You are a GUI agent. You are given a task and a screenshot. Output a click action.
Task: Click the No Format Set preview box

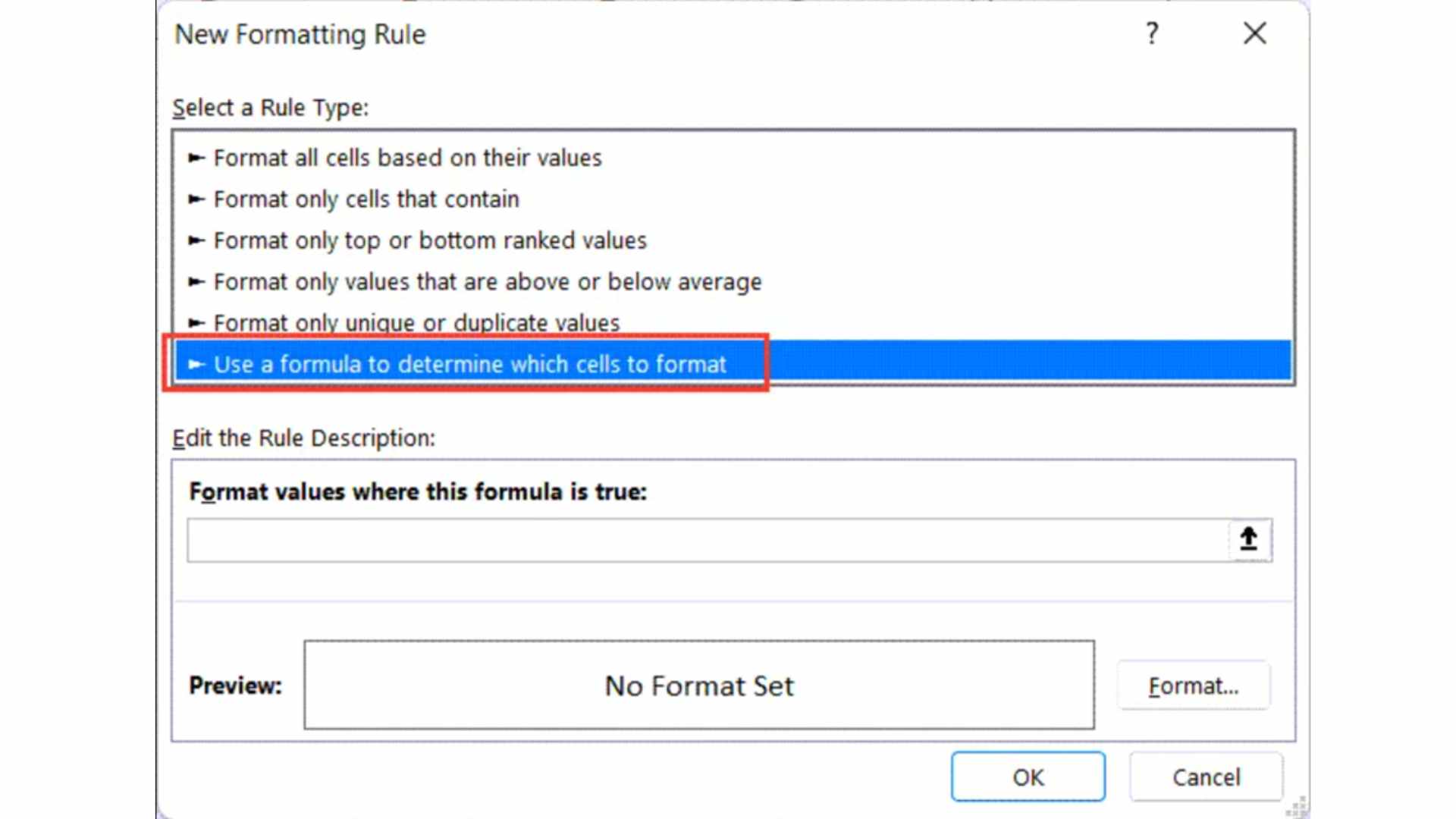point(698,686)
